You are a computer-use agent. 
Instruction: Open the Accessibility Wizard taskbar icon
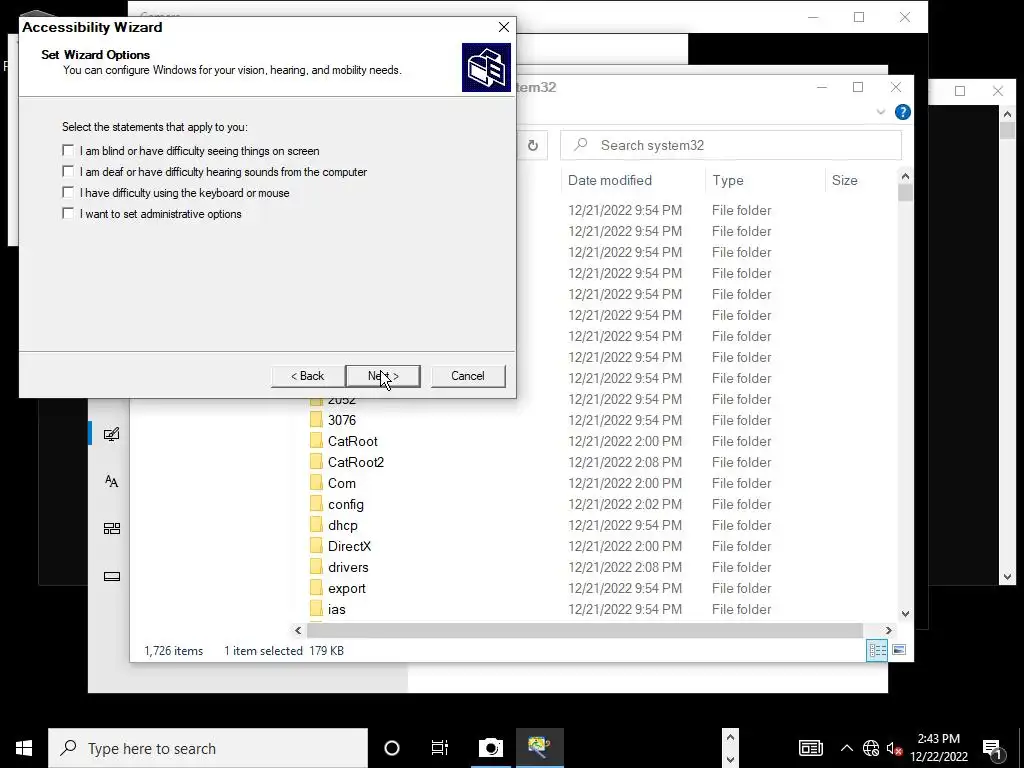pos(540,748)
